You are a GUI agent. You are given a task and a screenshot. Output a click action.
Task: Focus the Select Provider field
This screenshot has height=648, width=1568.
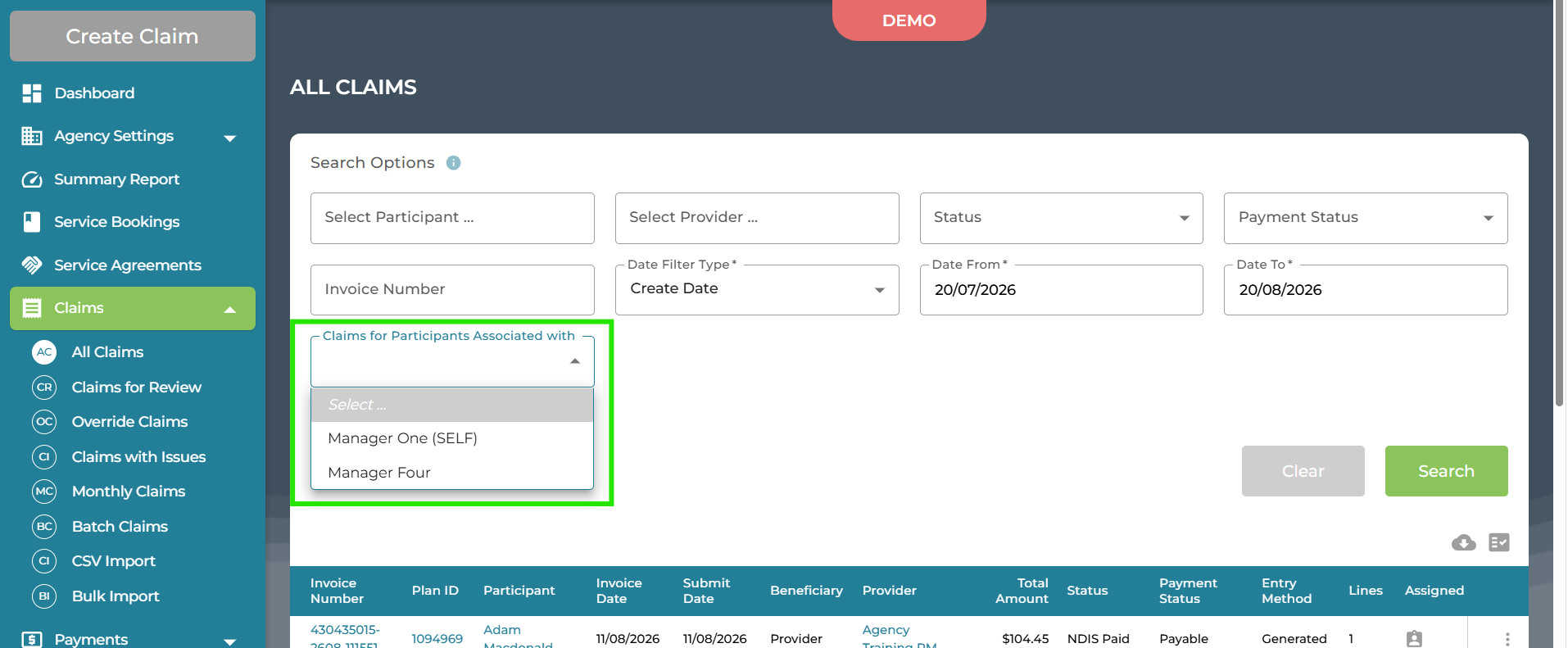coord(757,218)
